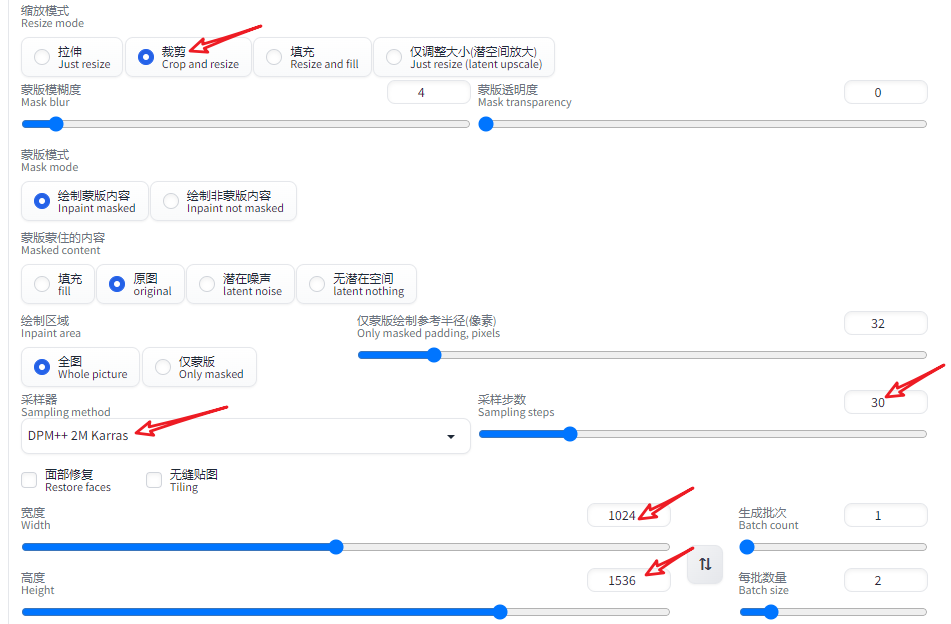Open the Sampling method dropdown
This screenshot has width=951, height=624.
pos(246,436)
